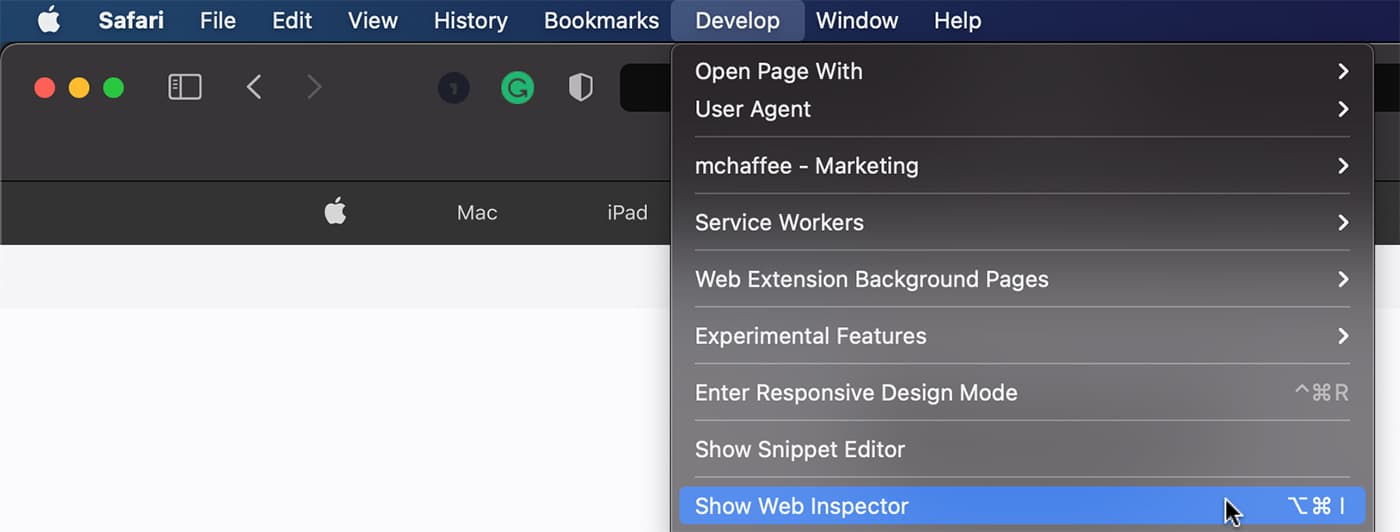Click the Mac link on the page
The height and width of the screenshot is (532, 1400).
pos(477,213)
